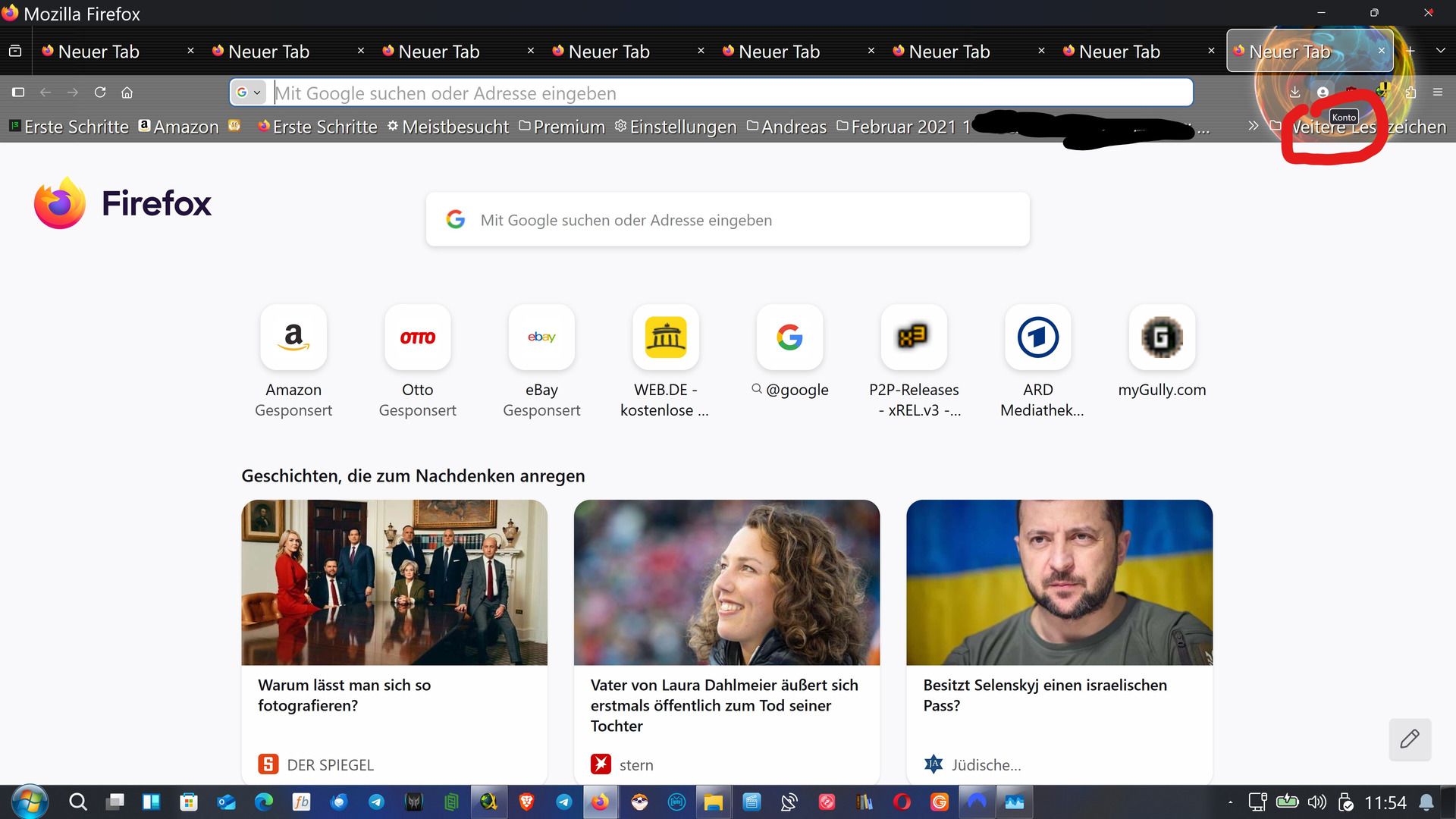Click the Reload page icon

point(100,92)
